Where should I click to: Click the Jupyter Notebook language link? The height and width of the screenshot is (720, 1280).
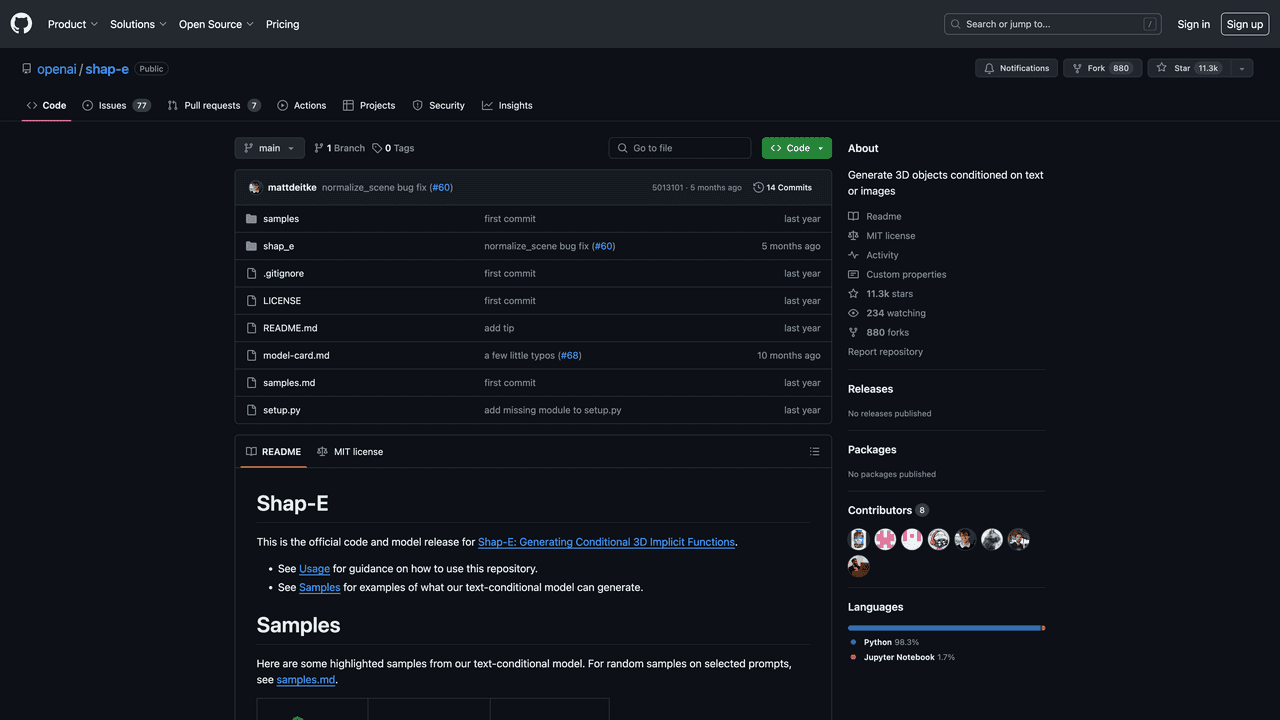902,658
